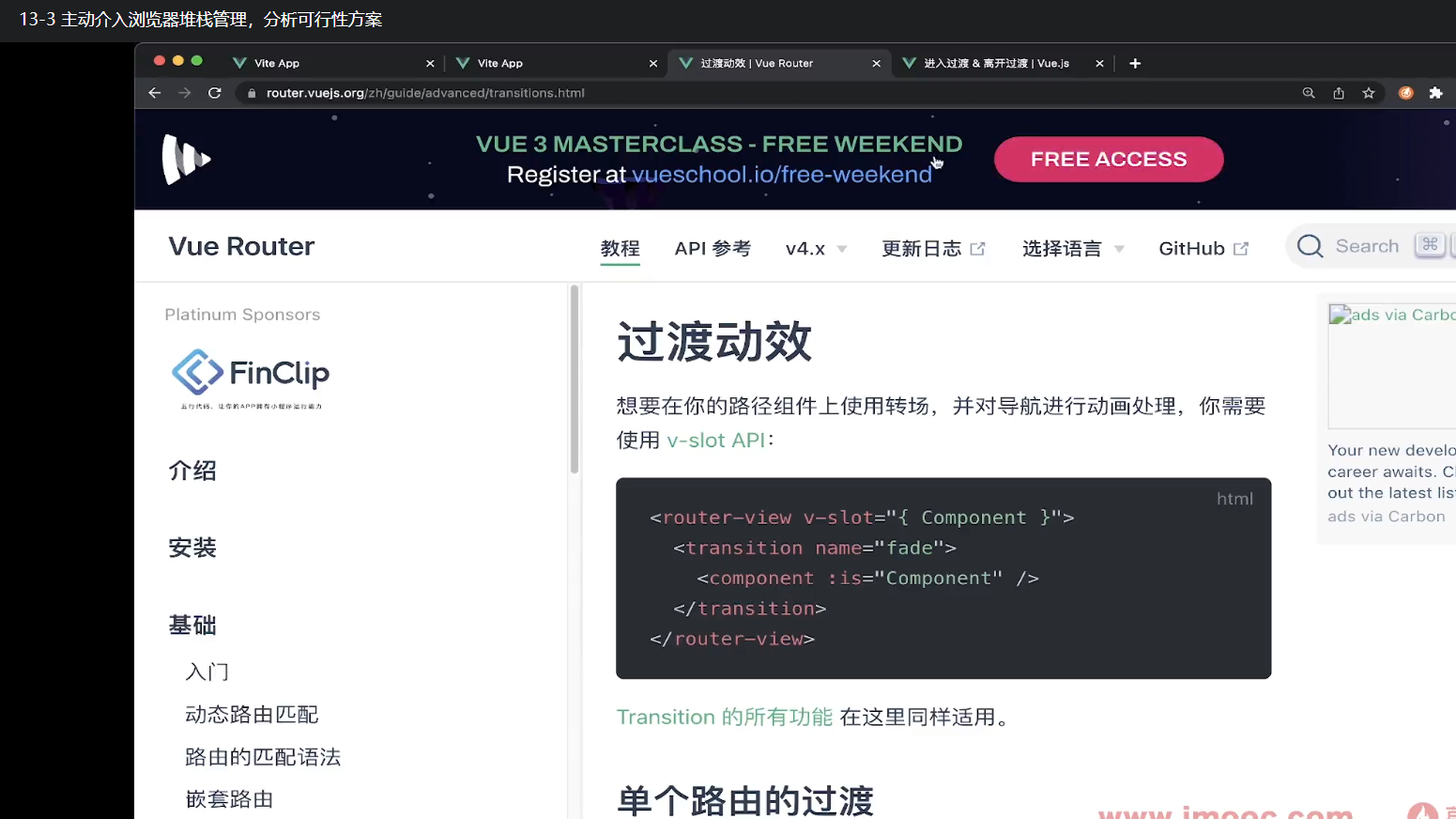The height and width of the screenshot is (819, 1456).
Task: Click the page zoom magnifier in the address bar
Action: click(1309, 93)
